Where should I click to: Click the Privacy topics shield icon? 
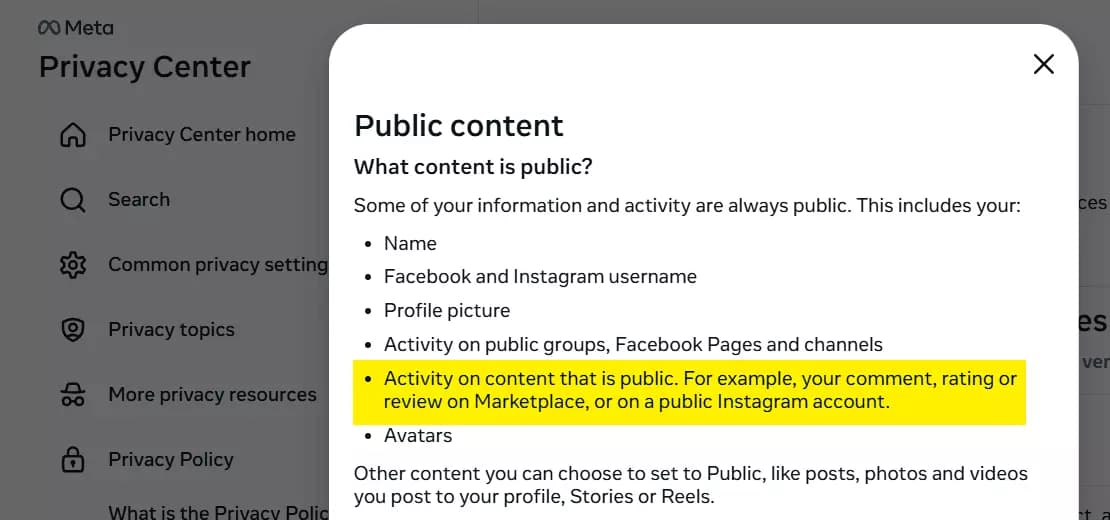pyautogui.click(x=72, y=330)
